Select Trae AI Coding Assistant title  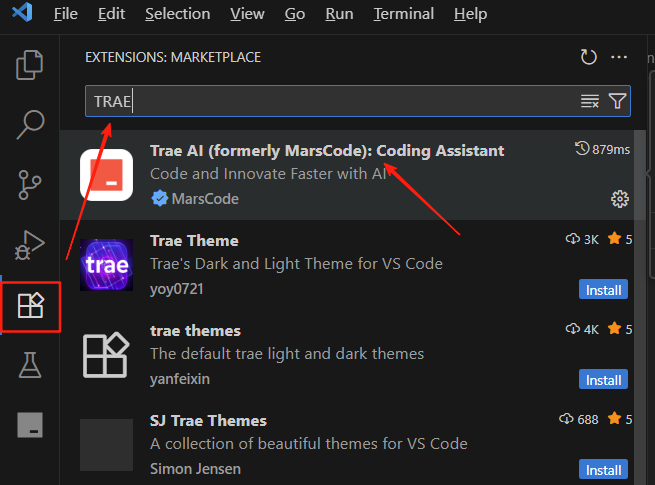[327, 151]
